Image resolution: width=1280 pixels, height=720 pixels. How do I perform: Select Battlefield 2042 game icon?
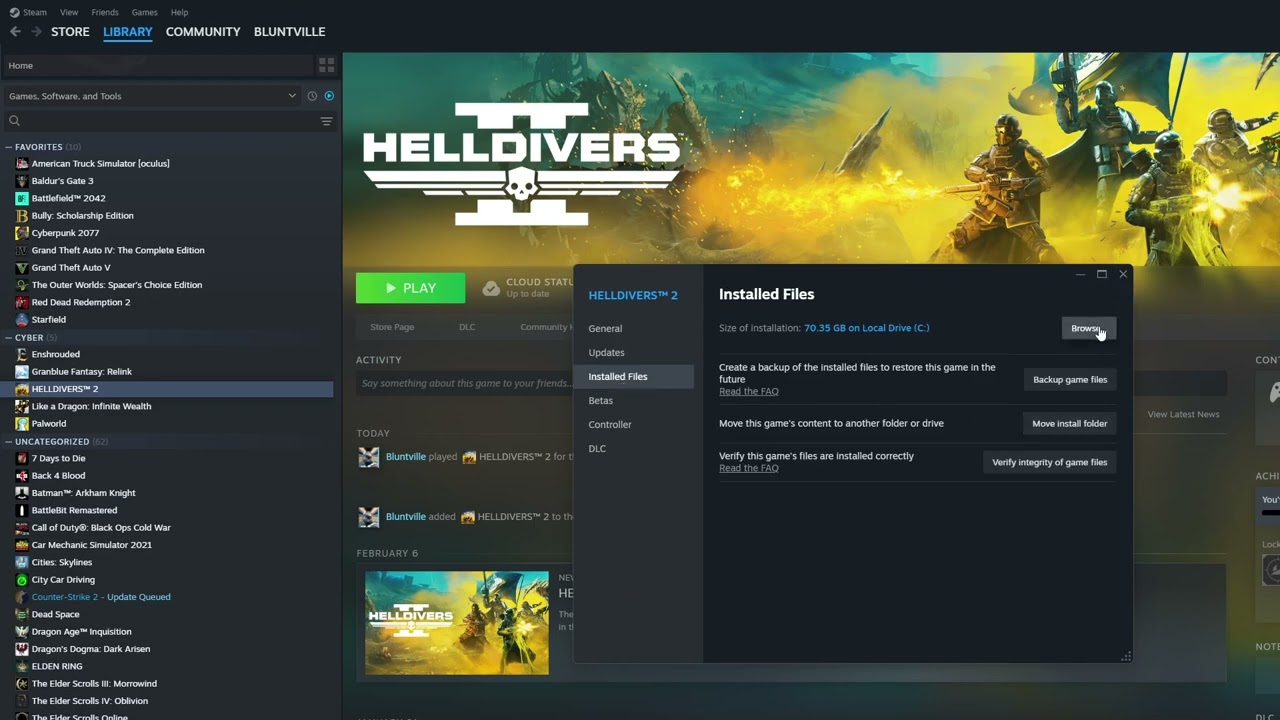pyautogui.click(x=22, y=198)
